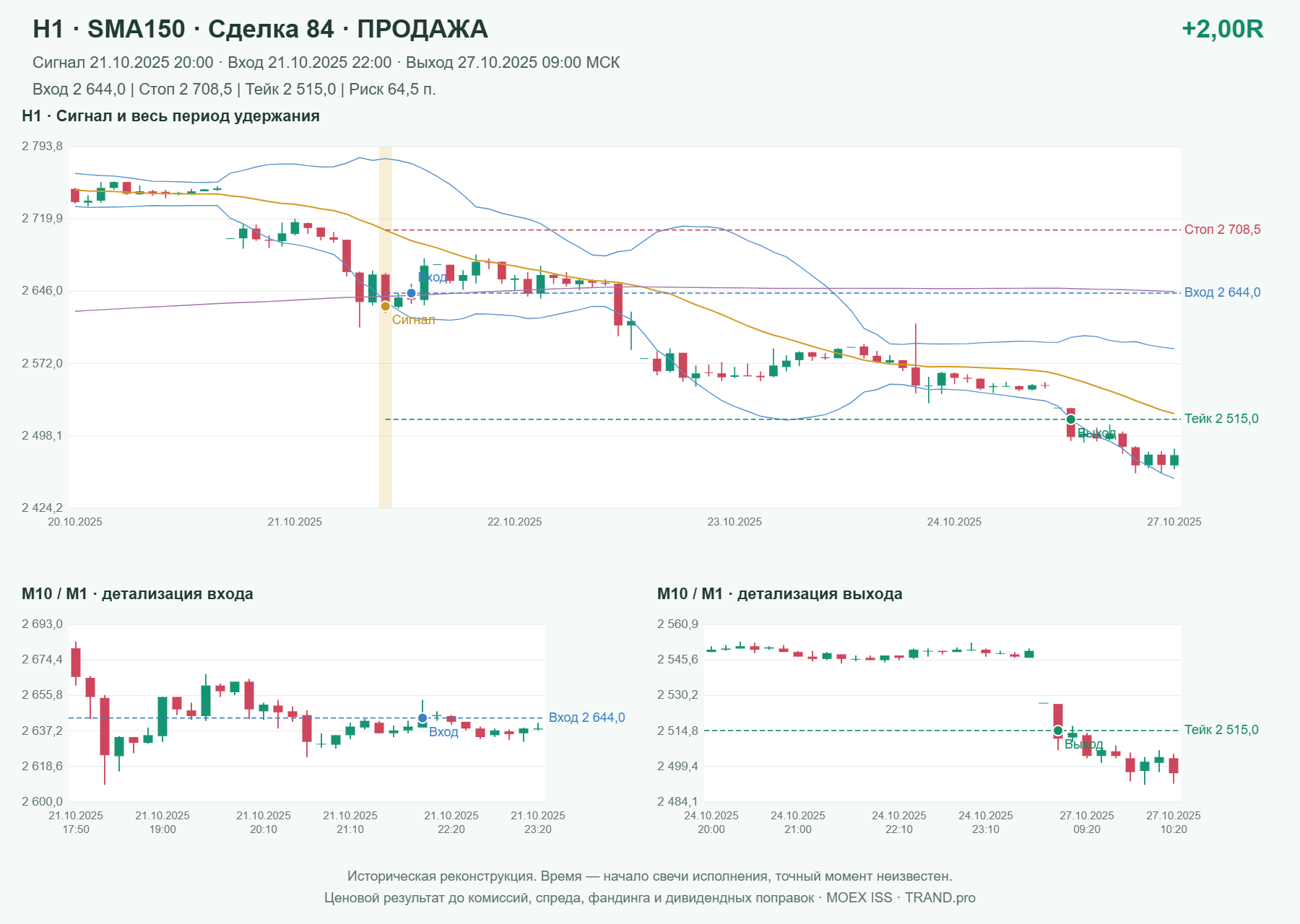Click entry chart time label 17:50
This screenshot has height=924, width=1300.
coord(76,829)
